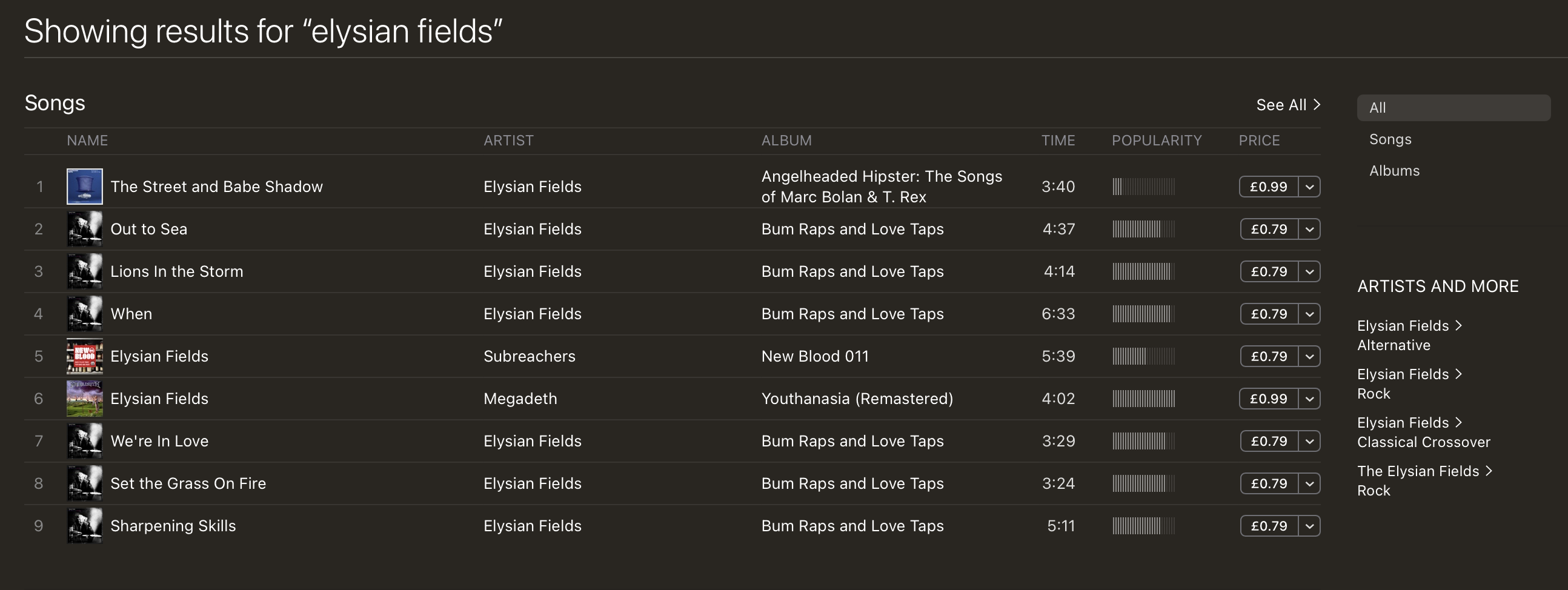Open price dropdown arrow for Out to Sea
The image size is (1568, 590).
point(1309,230)
